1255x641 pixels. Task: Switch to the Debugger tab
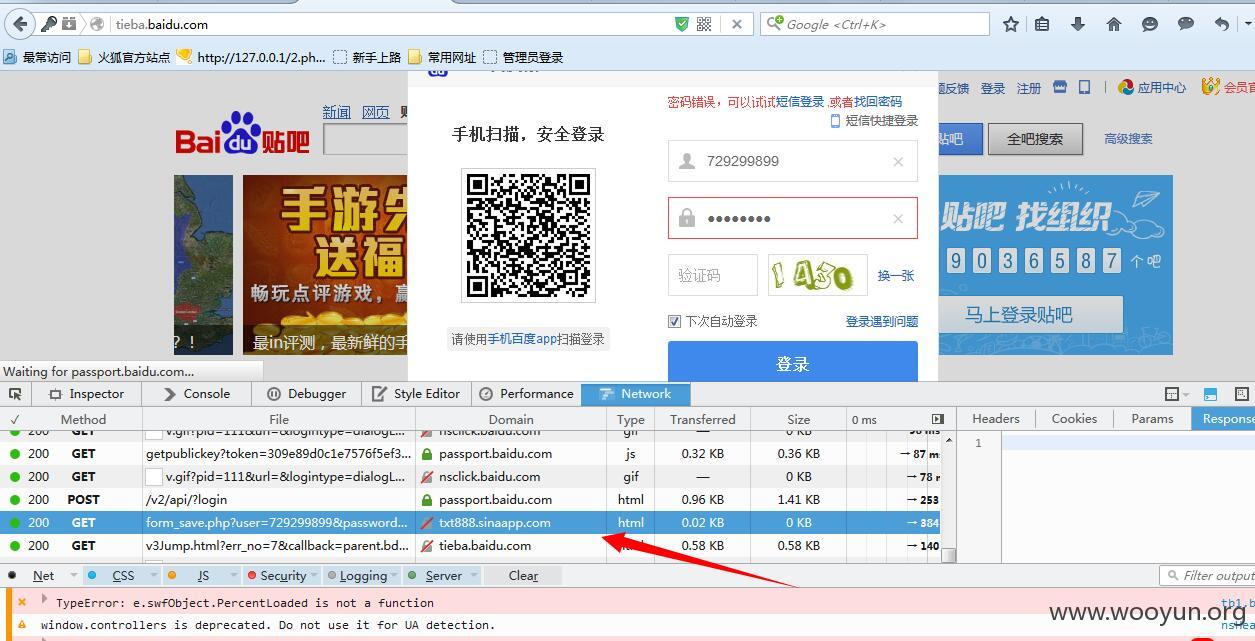point(305,394)
